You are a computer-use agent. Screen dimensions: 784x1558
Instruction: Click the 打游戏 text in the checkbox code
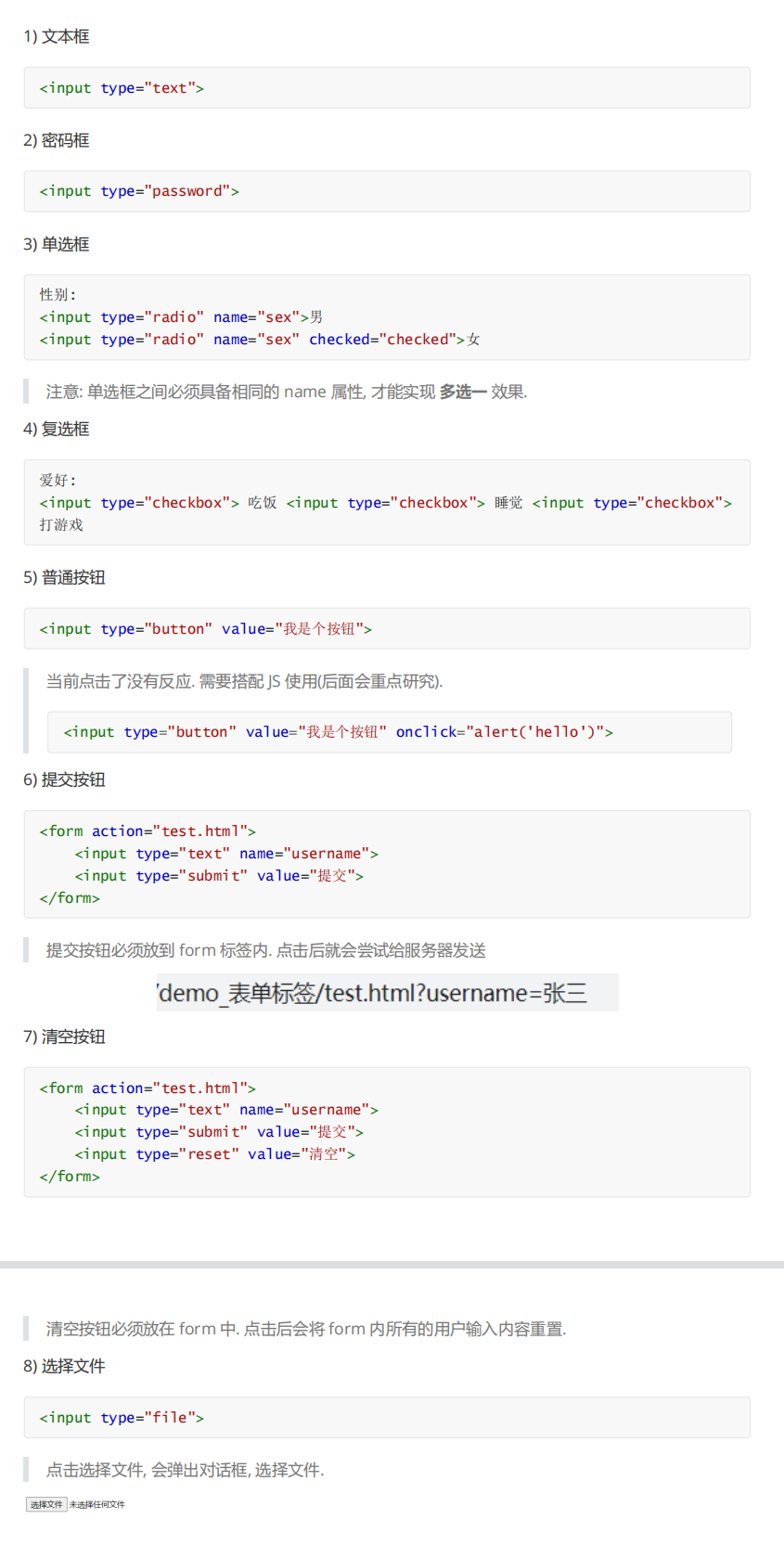click(x=61, y=525)
